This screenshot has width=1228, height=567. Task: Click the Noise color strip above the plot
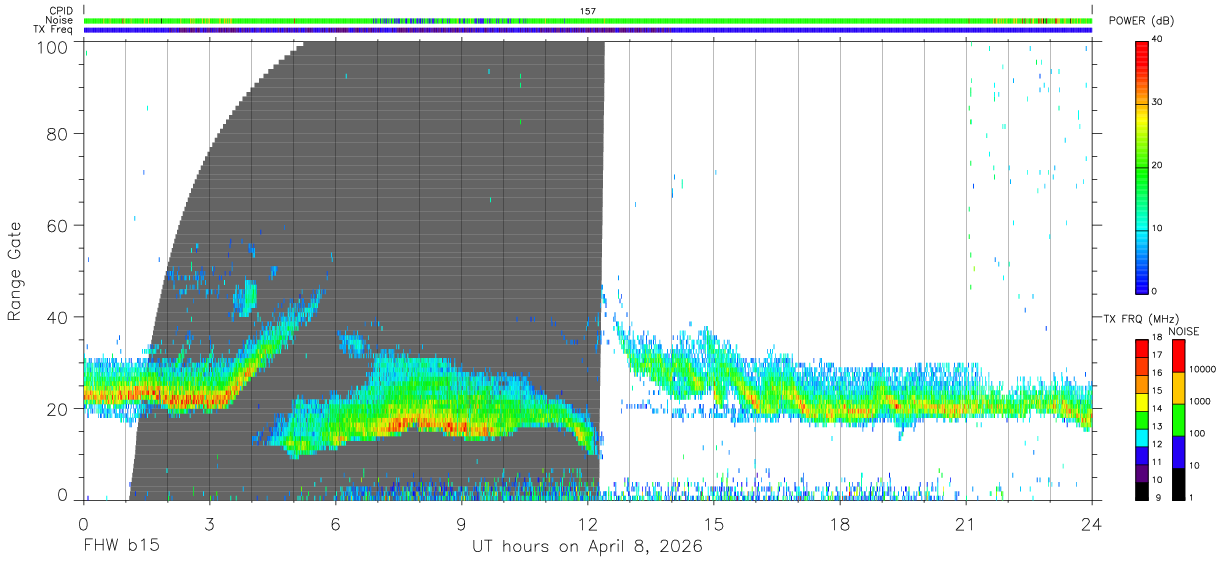(x=588, y=20)
